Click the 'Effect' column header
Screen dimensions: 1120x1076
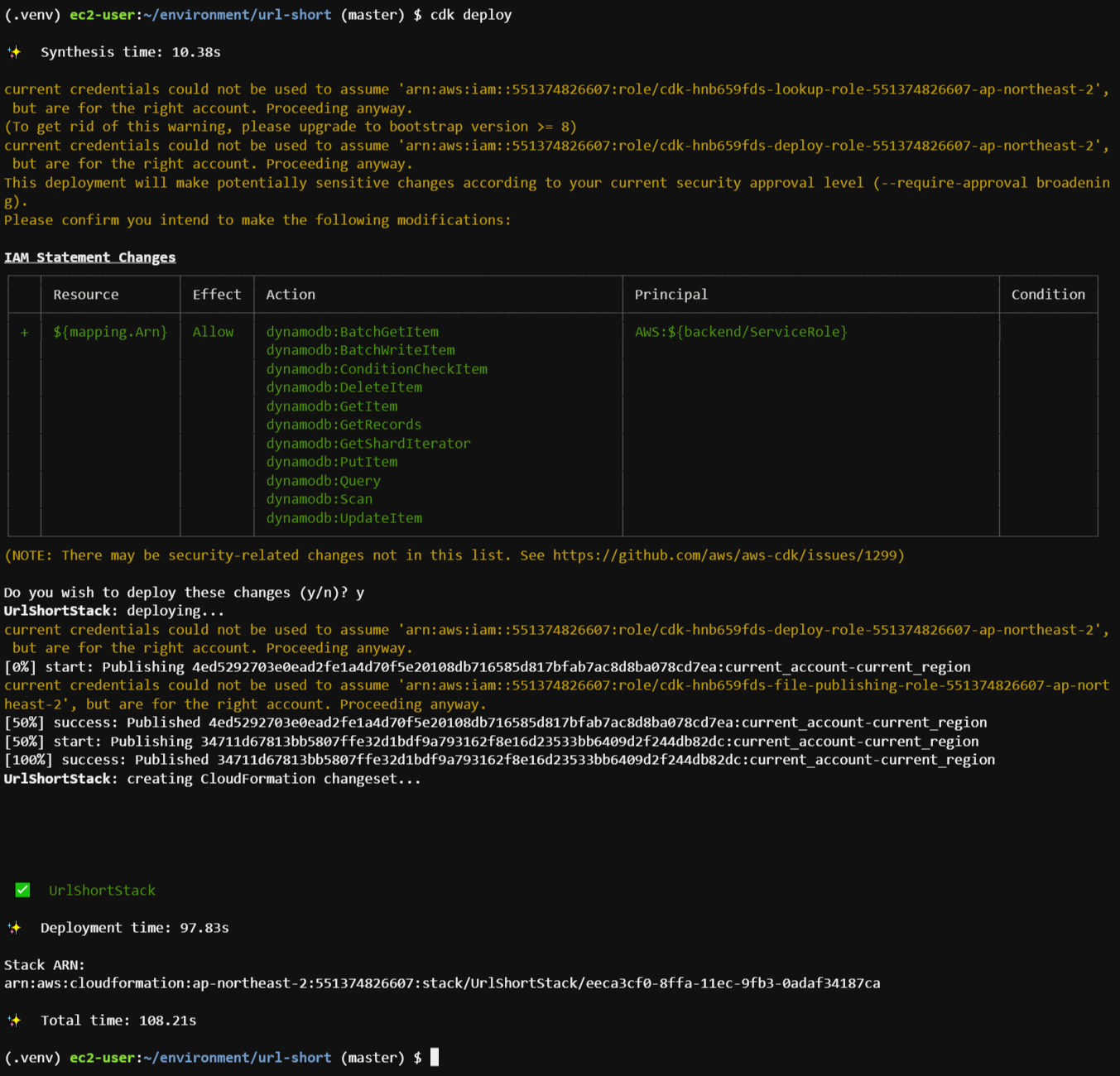[x=217, y=295]
